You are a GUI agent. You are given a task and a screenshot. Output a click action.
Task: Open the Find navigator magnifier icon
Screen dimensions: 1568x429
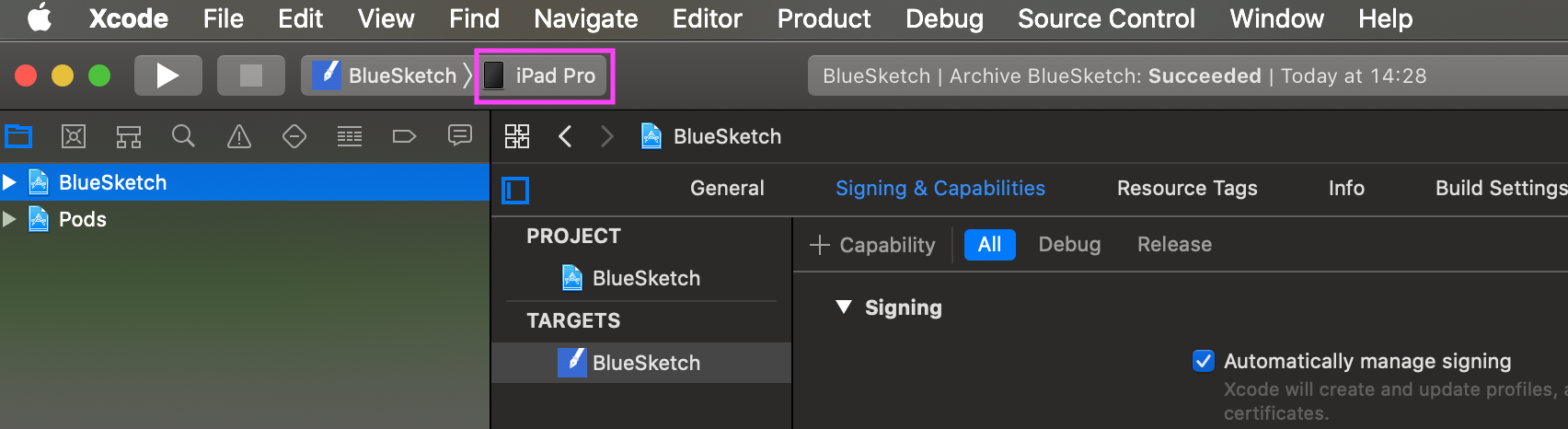point(184,137)
